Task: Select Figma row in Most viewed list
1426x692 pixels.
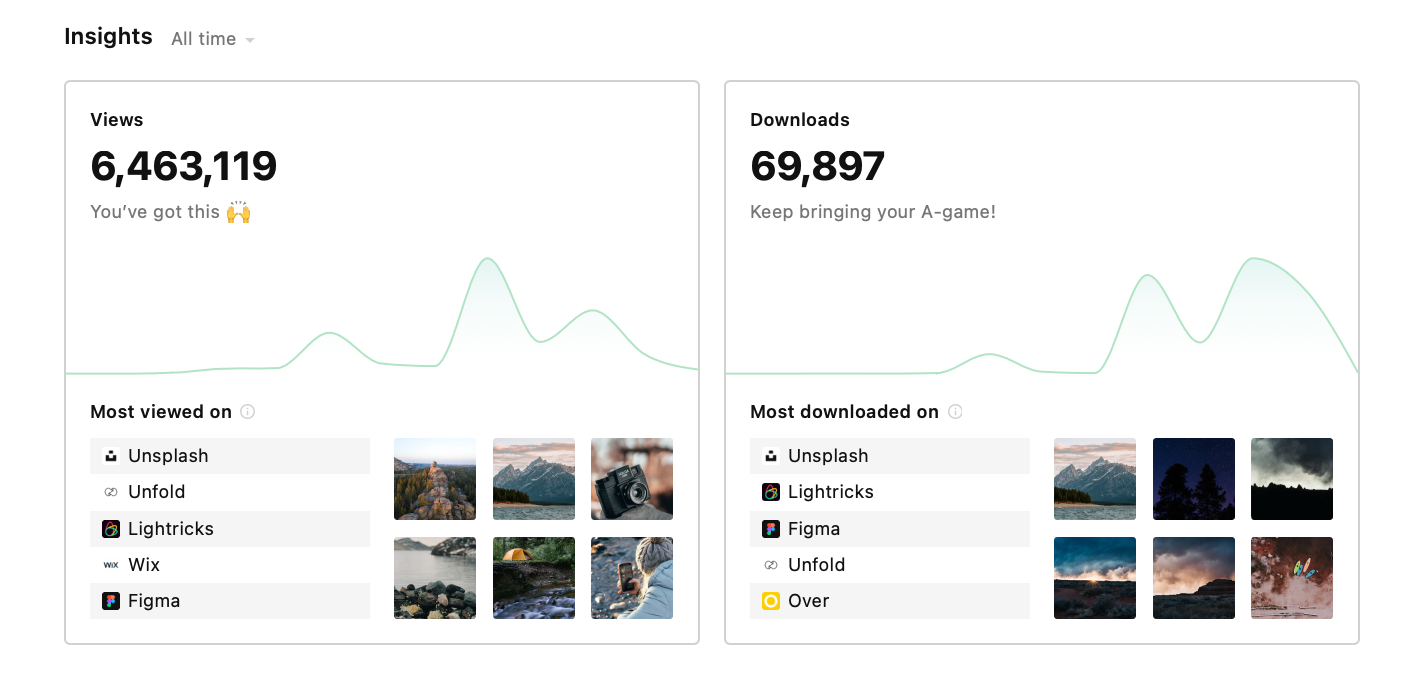Action: coord(230,601)
